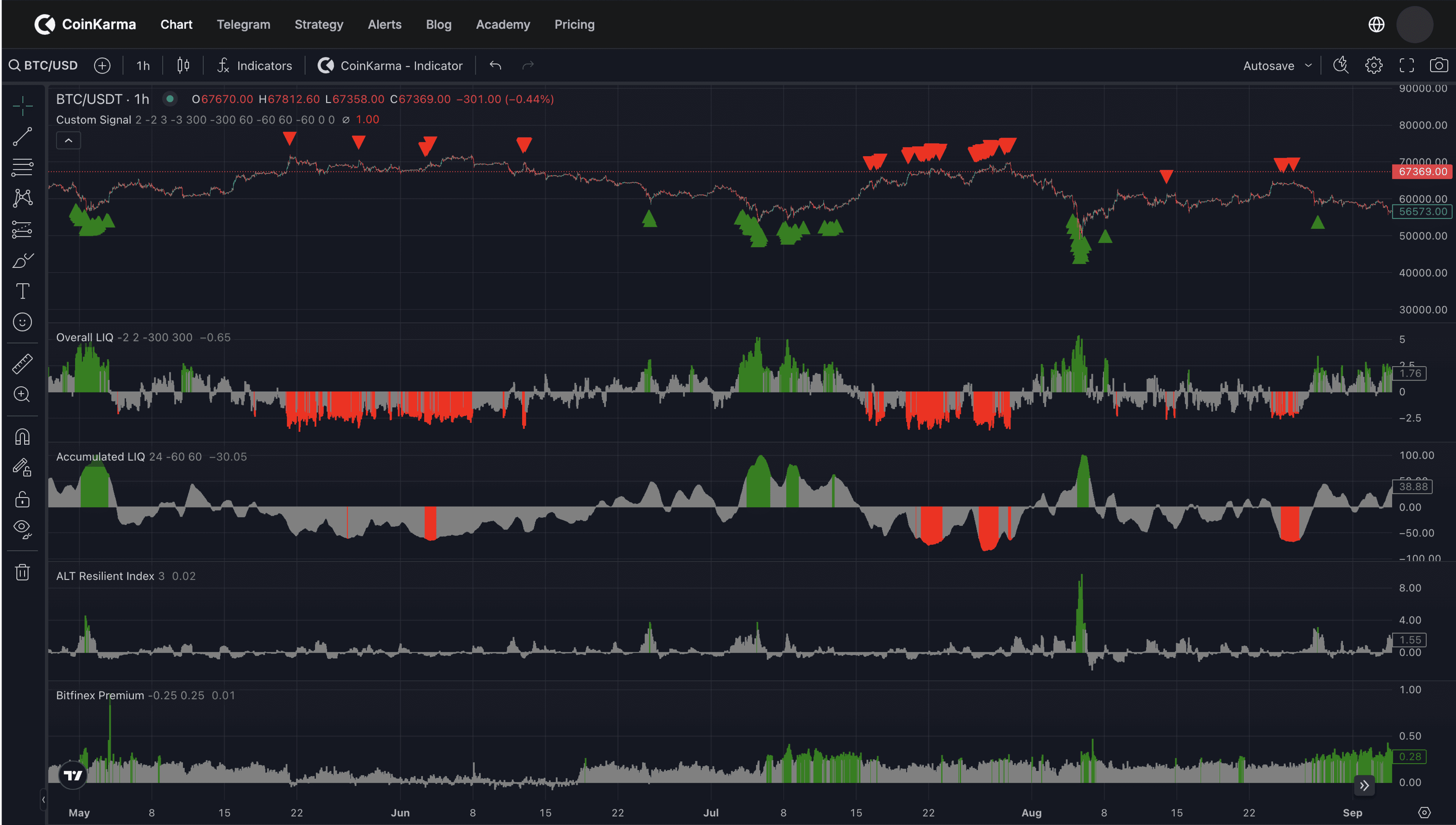Click the Aug label on time axis
This screenshot has width=1456, height=825.
pos(1031,812)
